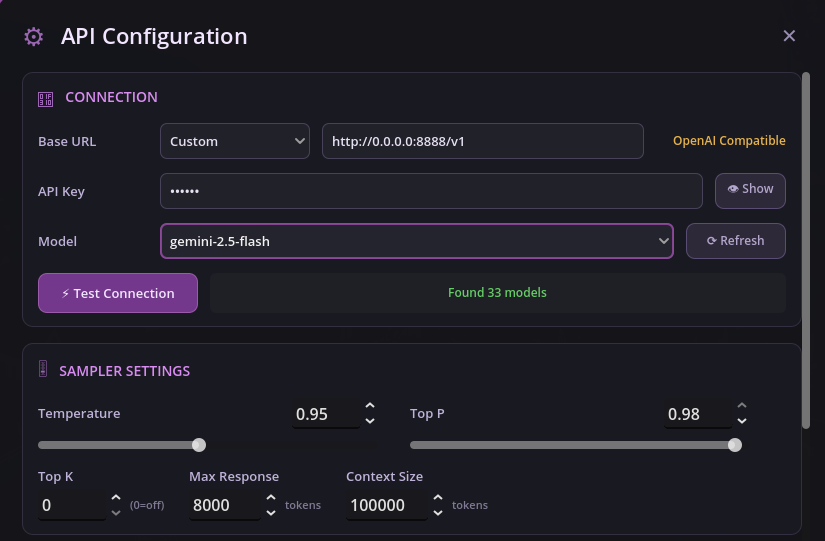
Task: Decrease Top P with the down arrow
Action: tap(742, 420)
